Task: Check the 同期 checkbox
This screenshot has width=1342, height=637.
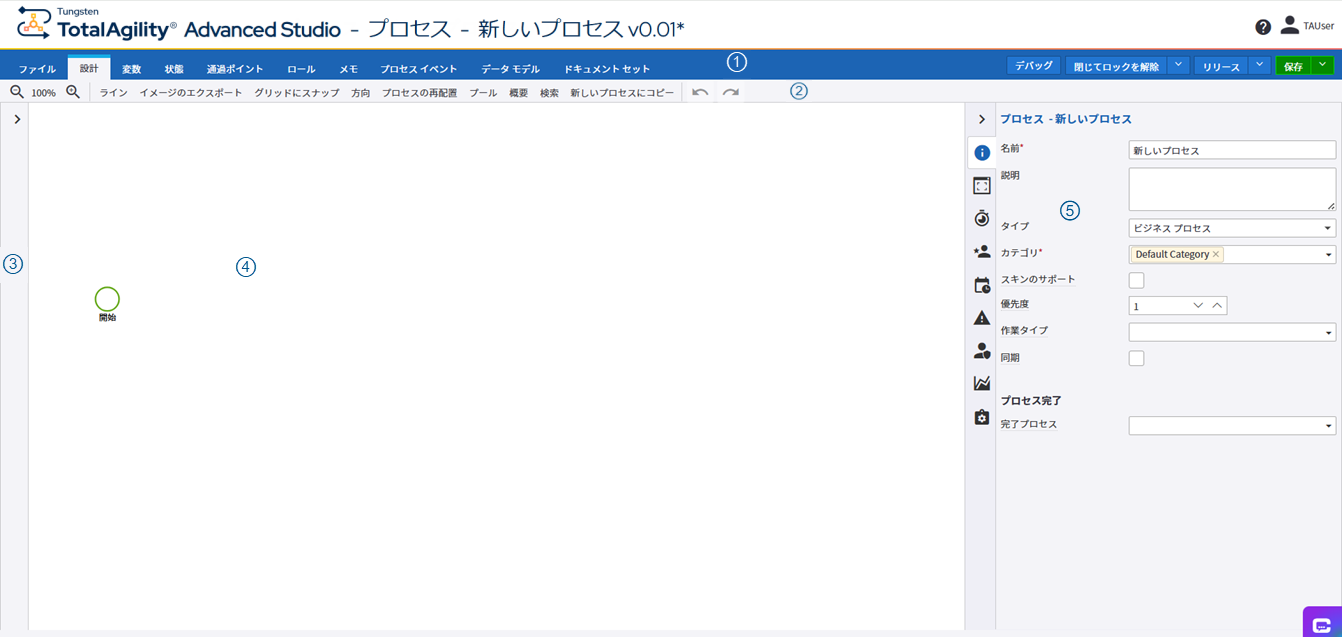Action: 1136,357
